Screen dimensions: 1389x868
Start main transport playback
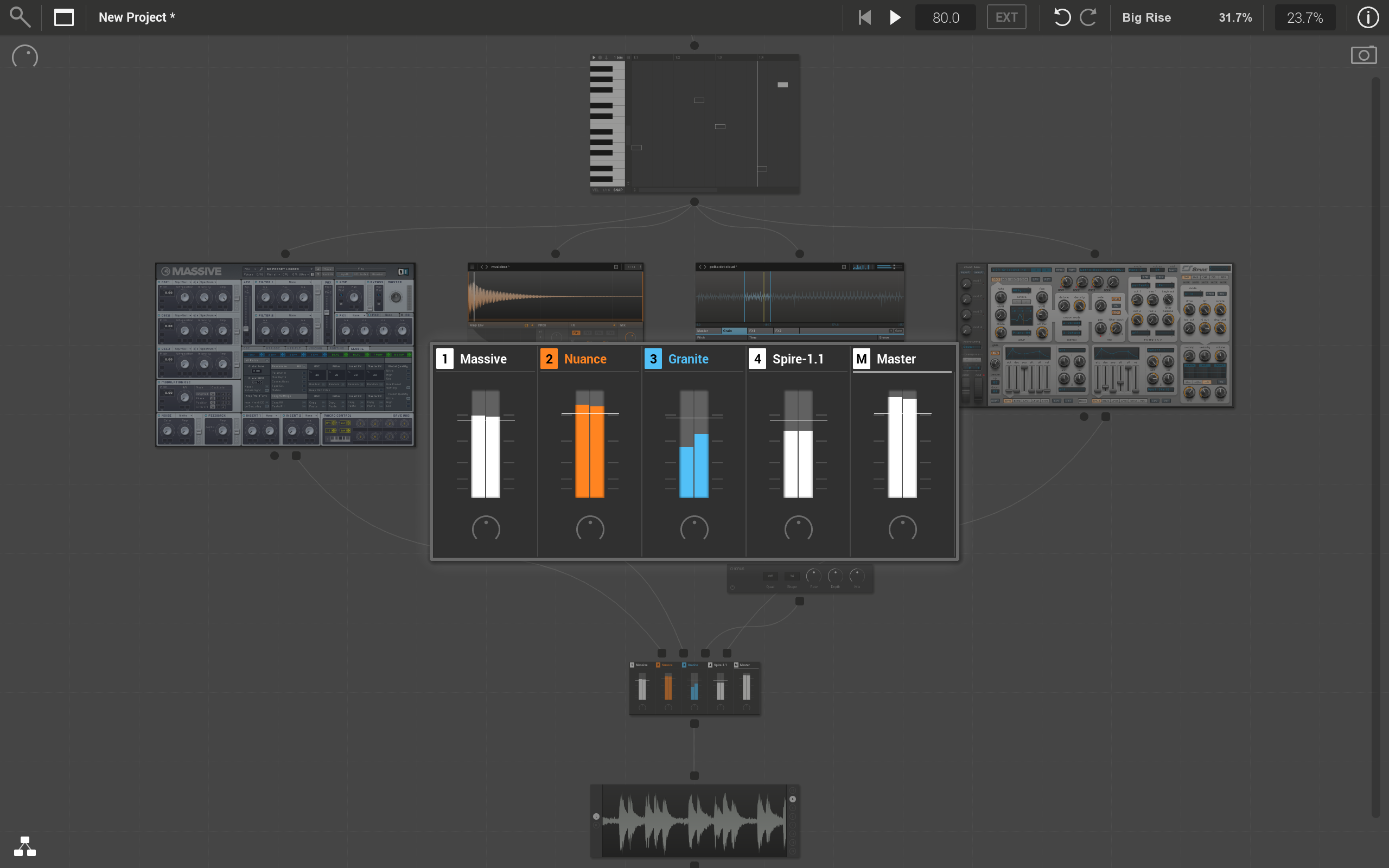pyautogui.click(x=895, y=17)
